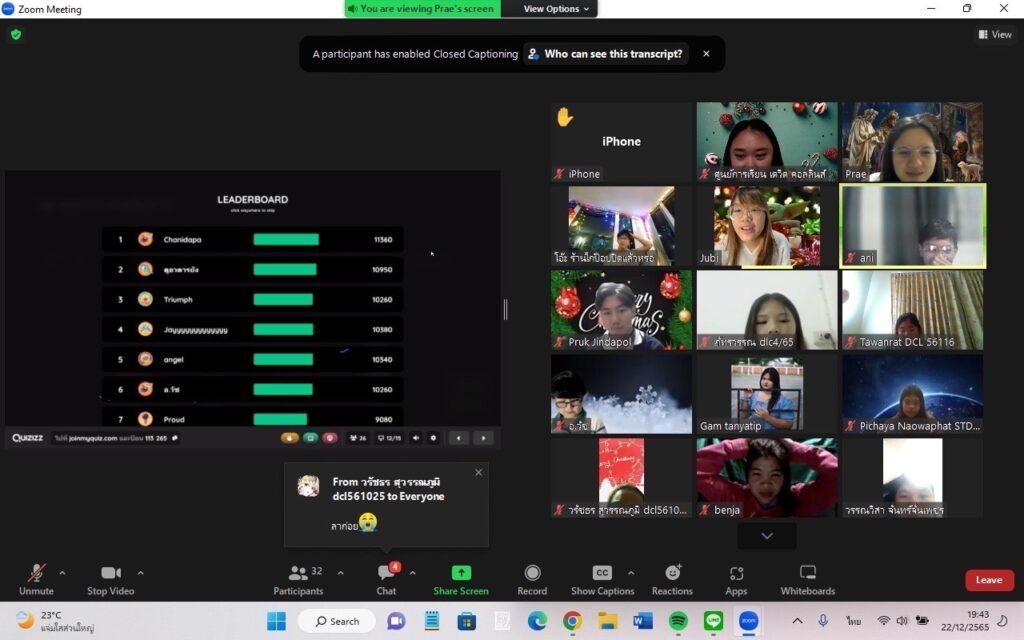
Task: Expand the View Options dropdown
Action: [557, 9]
